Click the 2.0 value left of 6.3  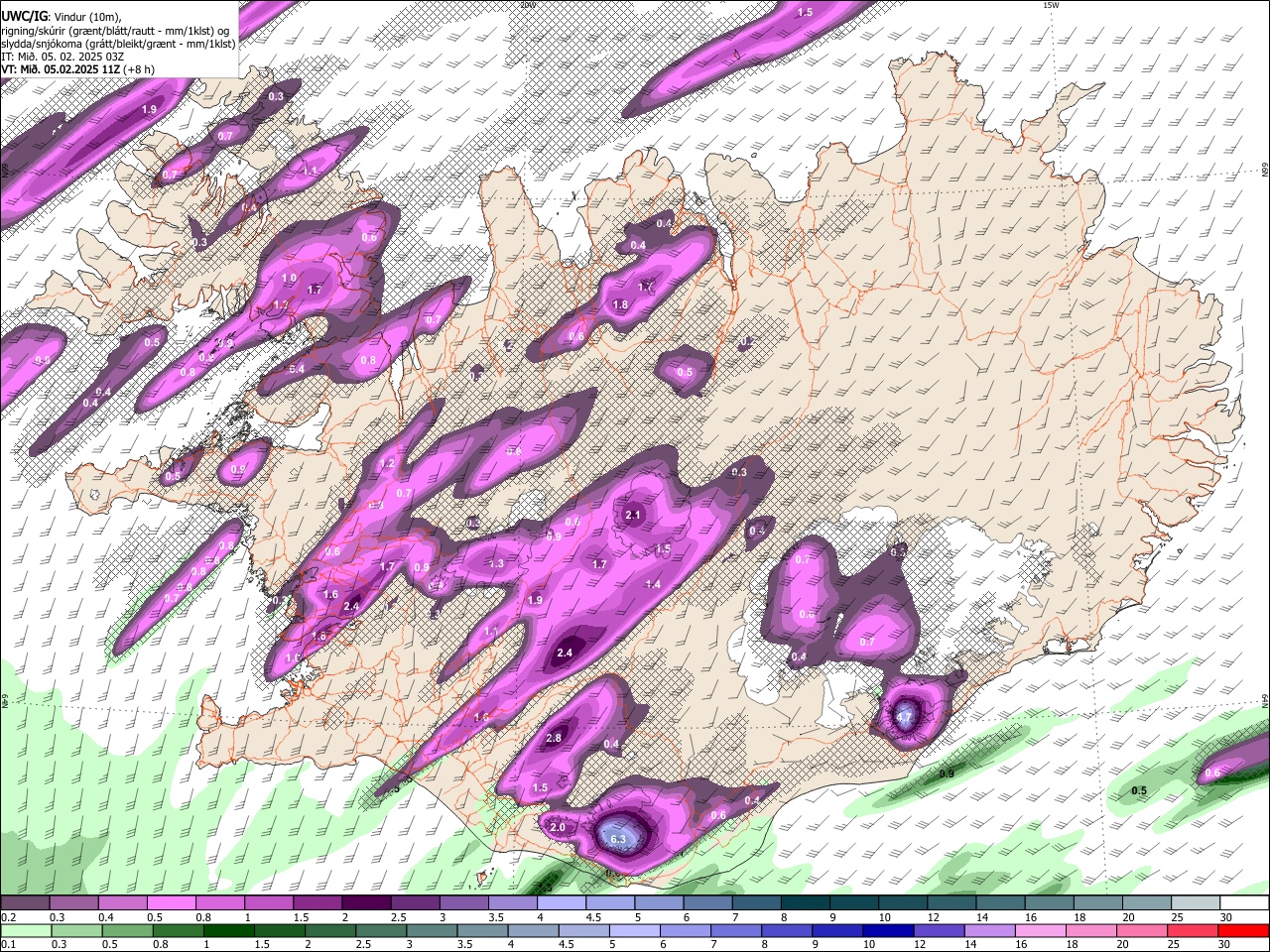point(558,827)
